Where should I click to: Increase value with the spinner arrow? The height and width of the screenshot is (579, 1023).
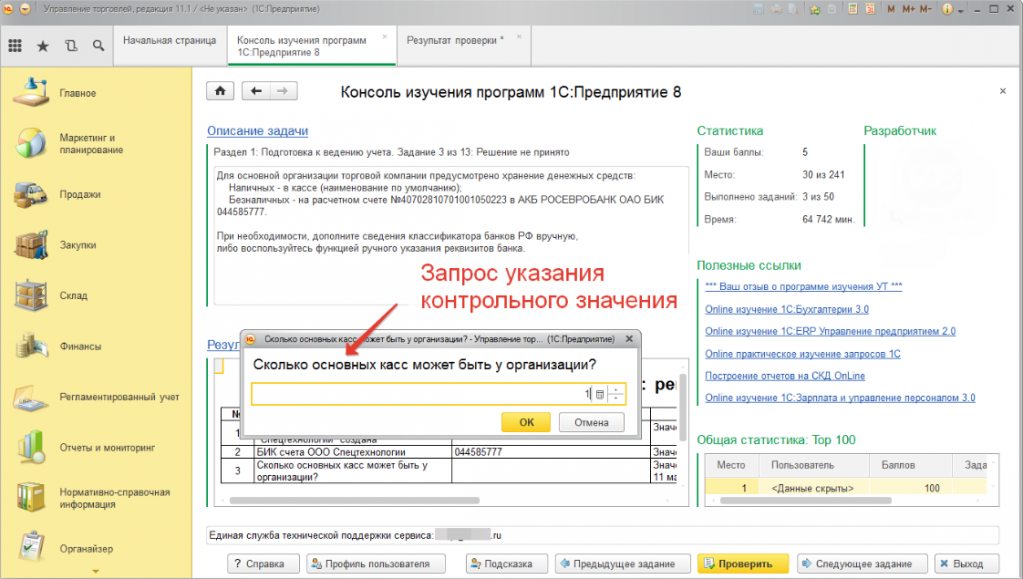[616, 390]
